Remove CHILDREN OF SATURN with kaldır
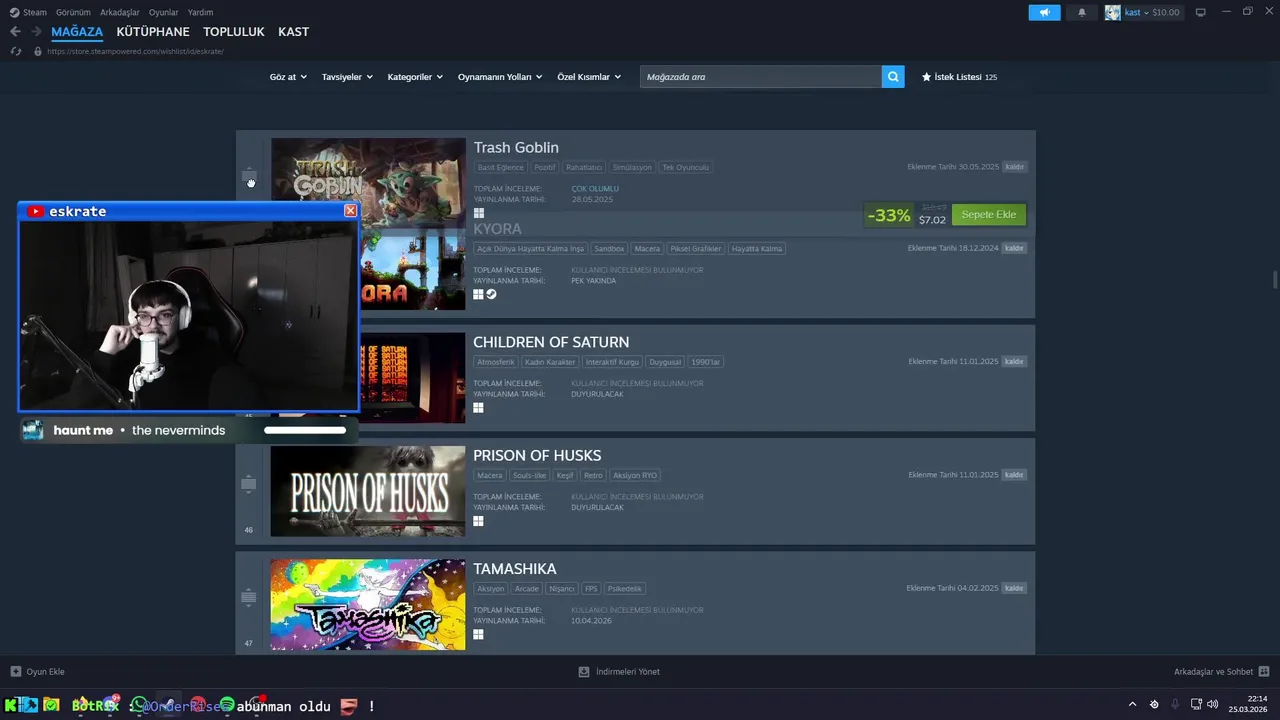The image size is (1280, 720). pyautogui.click(x=1014, y=361)
